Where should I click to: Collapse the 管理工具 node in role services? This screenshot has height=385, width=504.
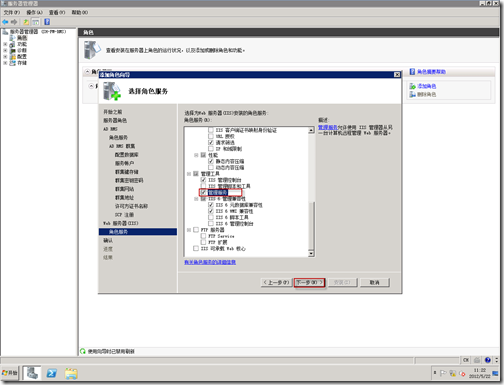coord(189,174)
